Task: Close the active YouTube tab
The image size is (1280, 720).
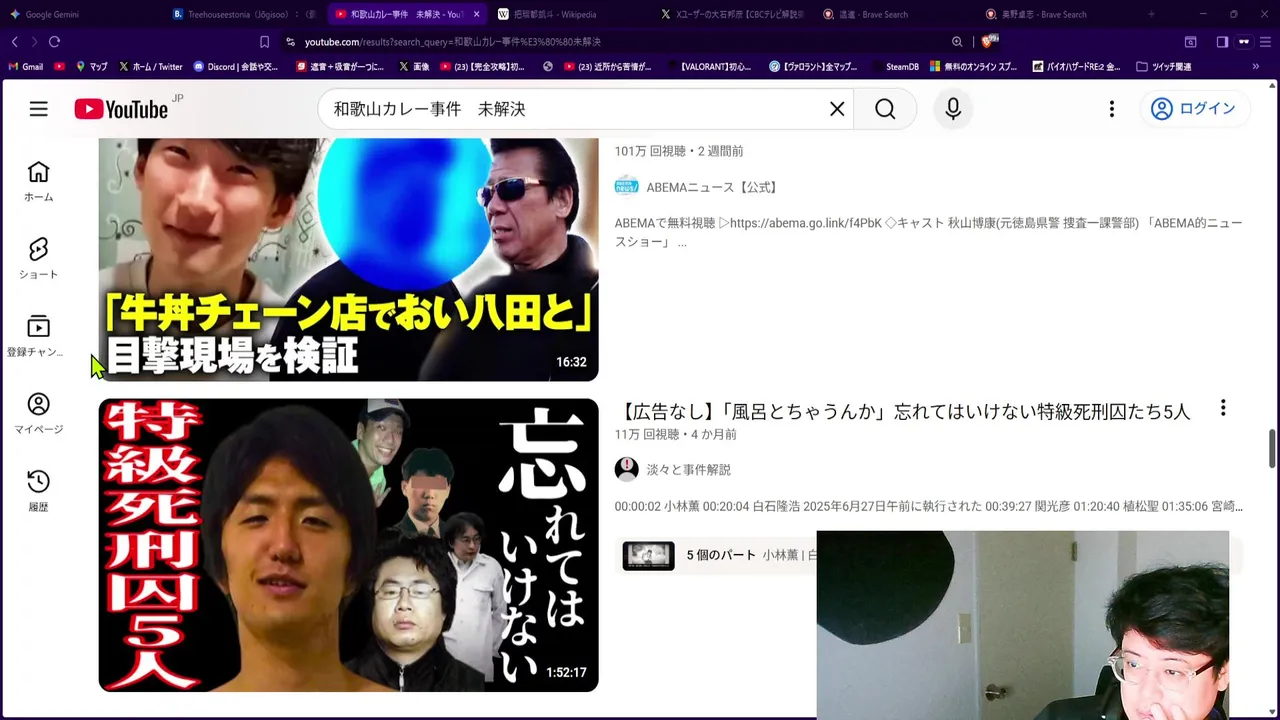Action: click(476, 14)
